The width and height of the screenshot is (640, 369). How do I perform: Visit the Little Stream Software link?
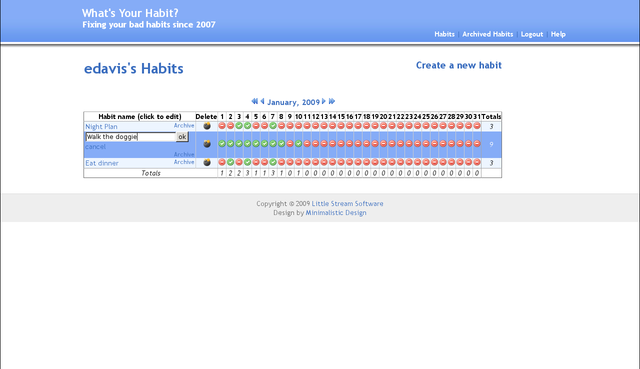pos(347,204)
